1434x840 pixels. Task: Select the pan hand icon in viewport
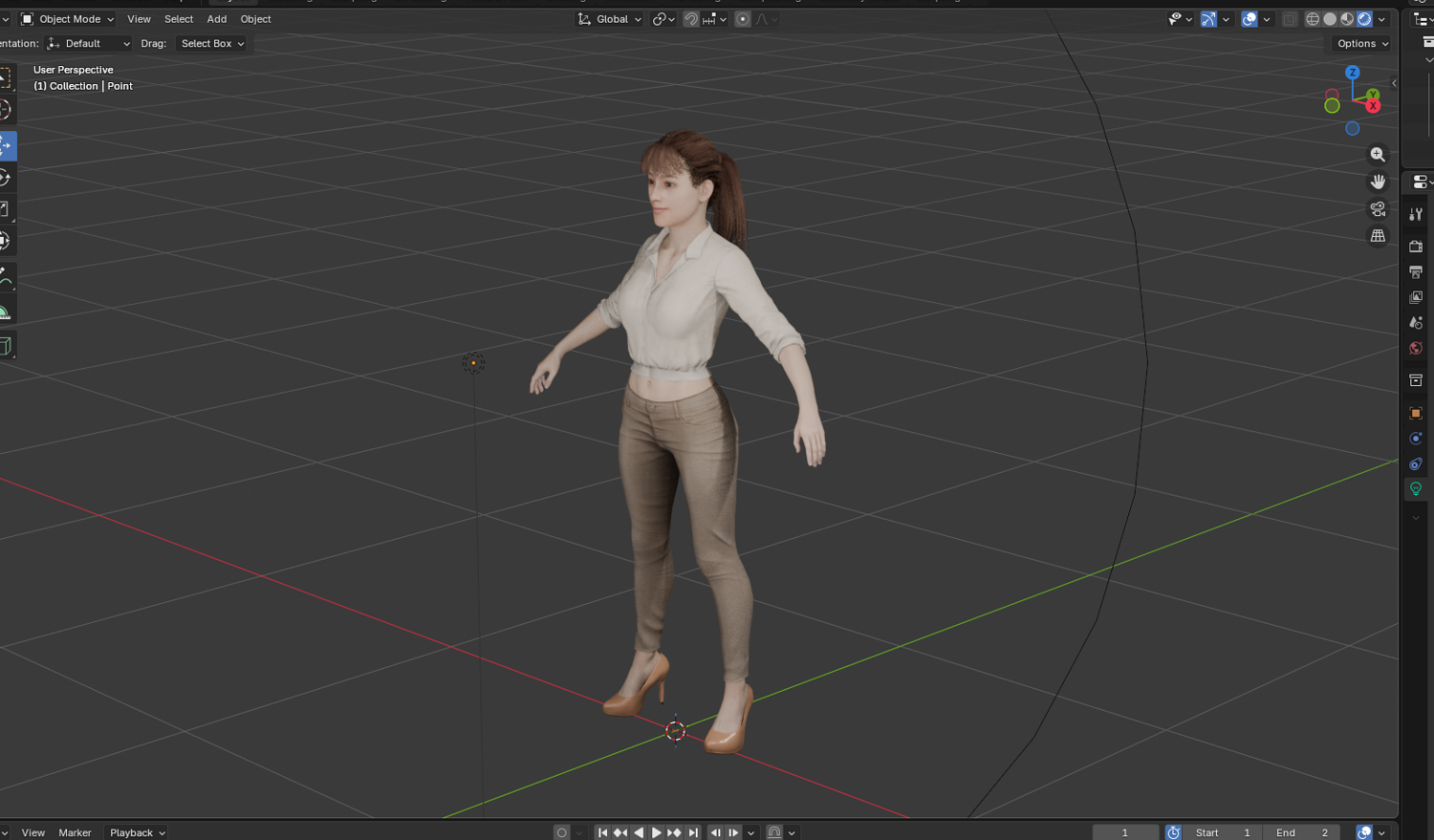click(x=1378, y=182)
